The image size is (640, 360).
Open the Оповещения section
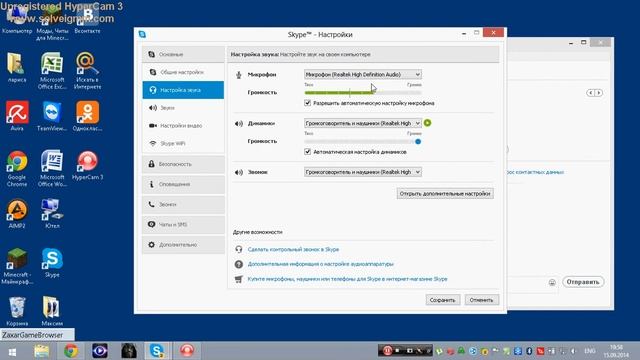(x=183, y=184)
